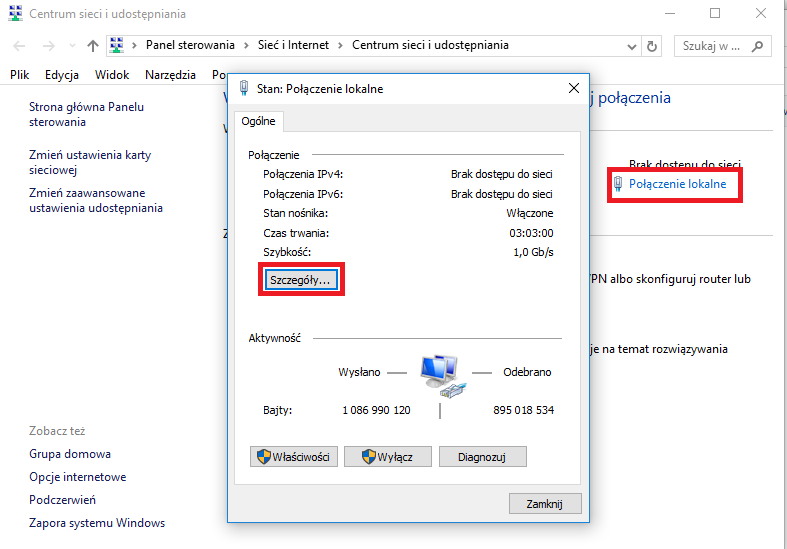787x549 pixels.
Task: Select the Ogólne tab
Action: pos(258,121)
